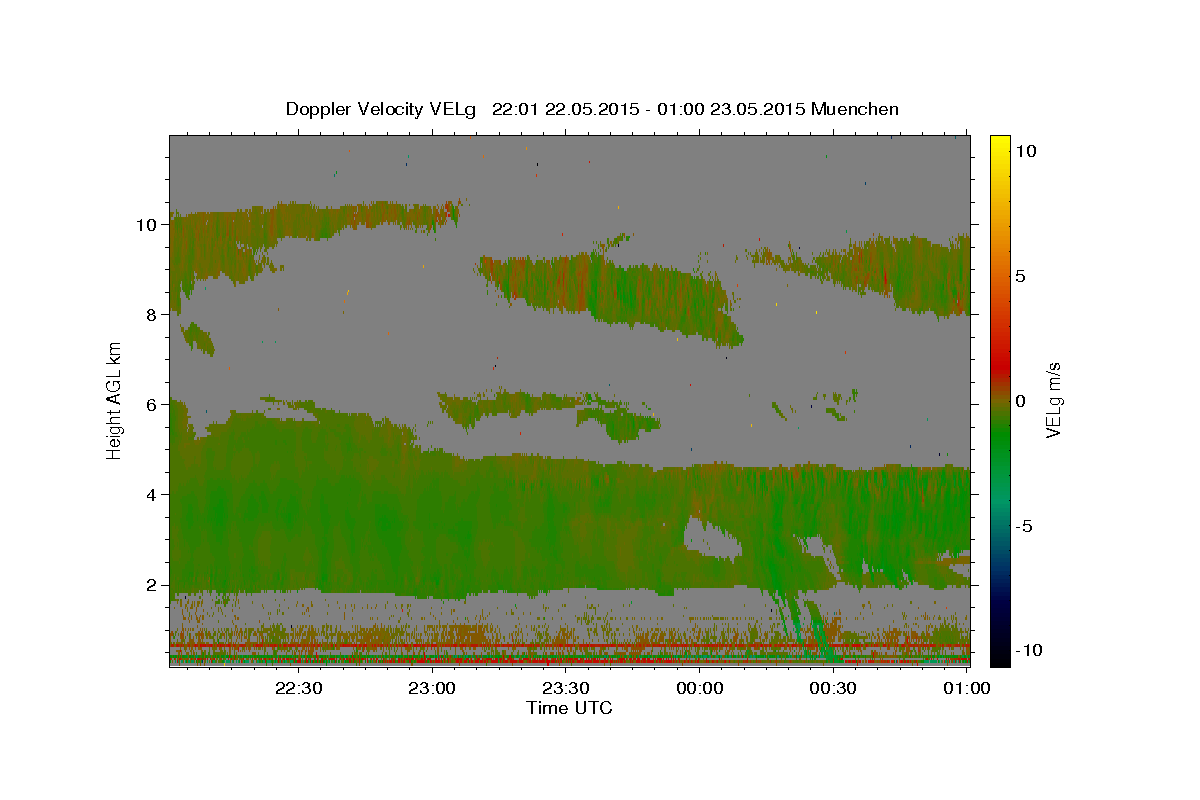Click the '01:00' time axis label

966,688
